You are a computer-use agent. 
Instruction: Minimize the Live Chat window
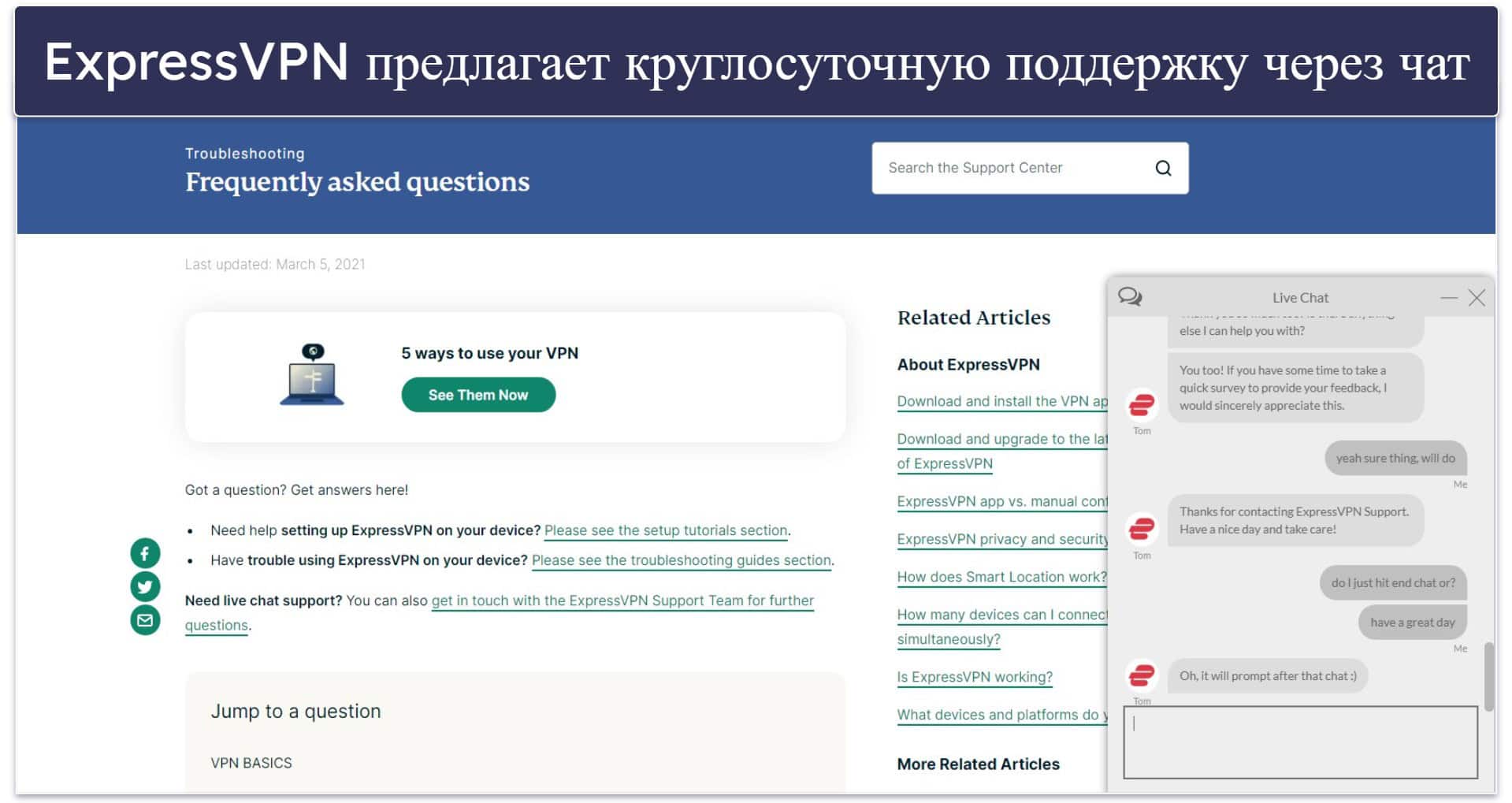(1448, 298)
